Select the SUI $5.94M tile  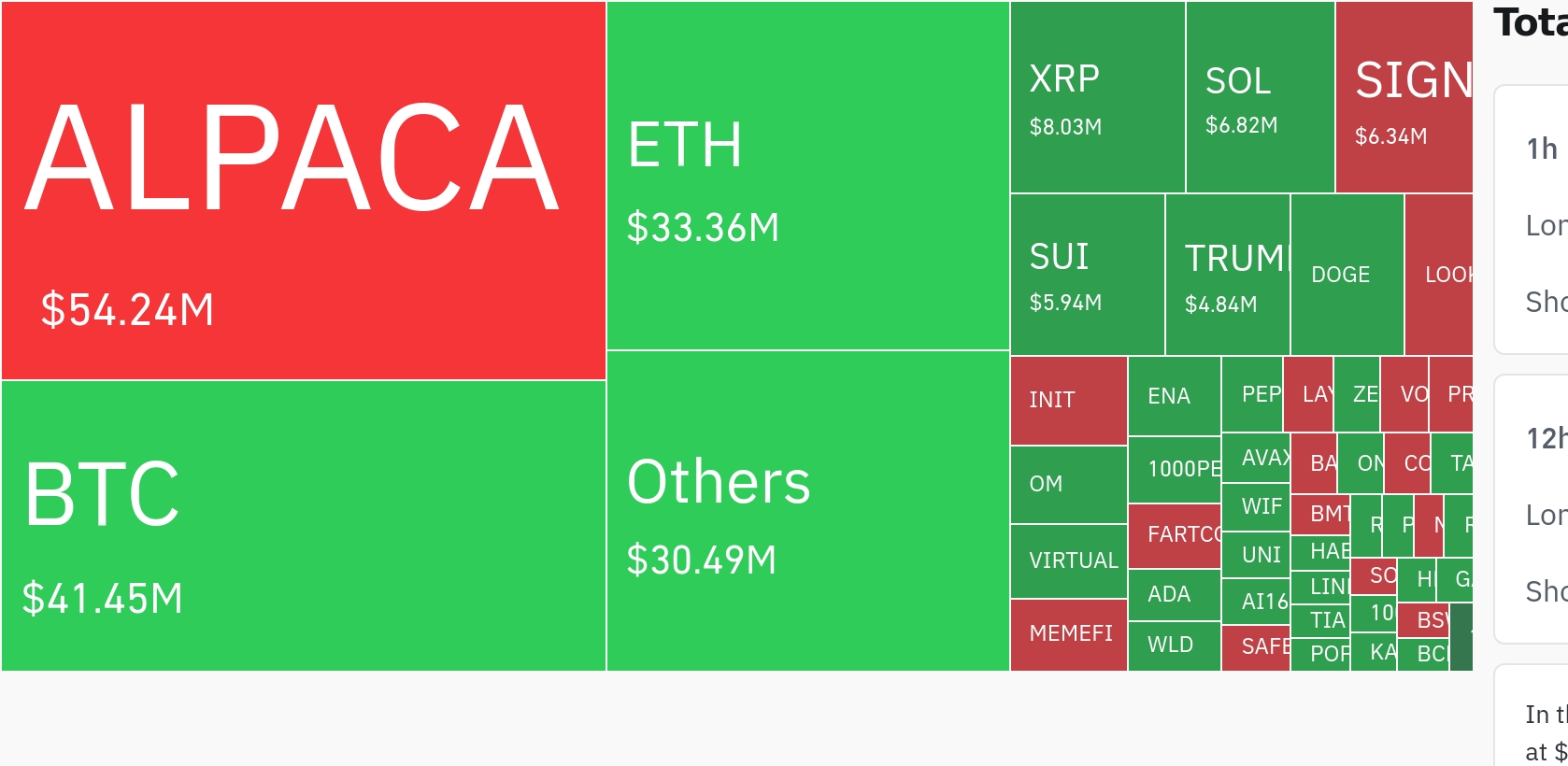(x=1087, y=275)
